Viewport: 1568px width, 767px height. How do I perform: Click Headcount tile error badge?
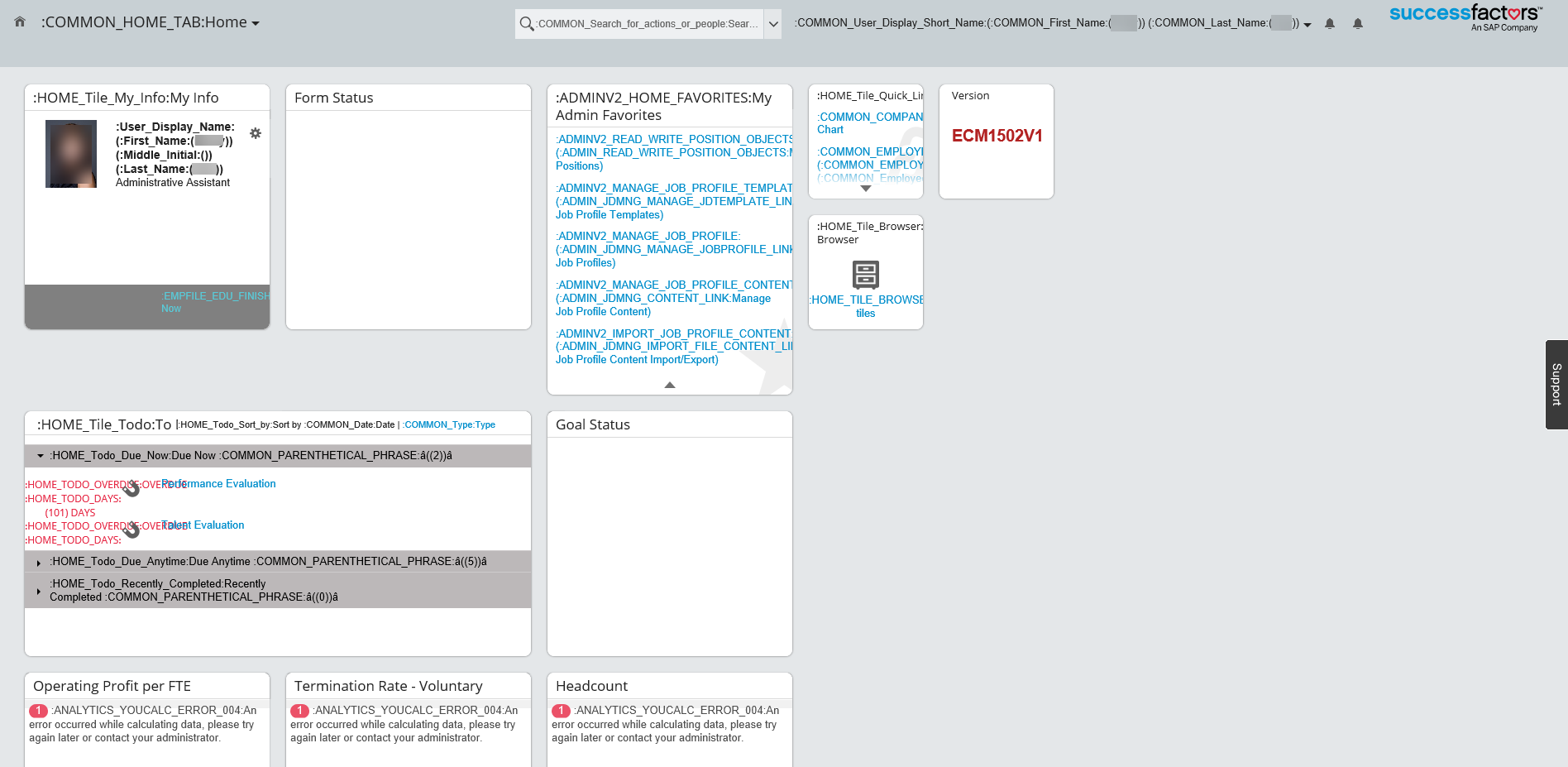561,711
